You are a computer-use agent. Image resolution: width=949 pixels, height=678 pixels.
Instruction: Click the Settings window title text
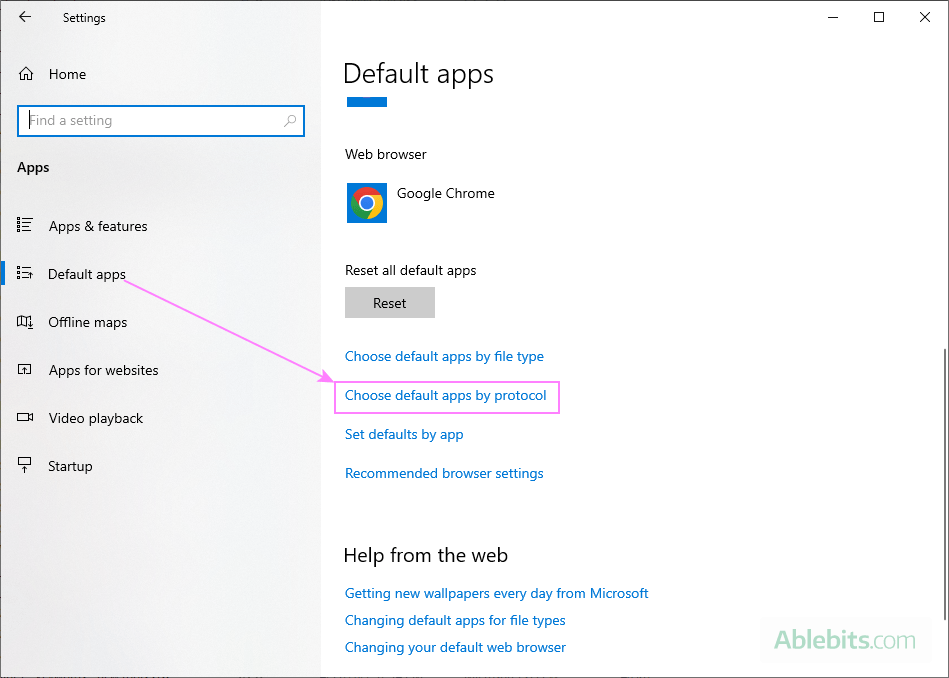click(x=84, y=18)
